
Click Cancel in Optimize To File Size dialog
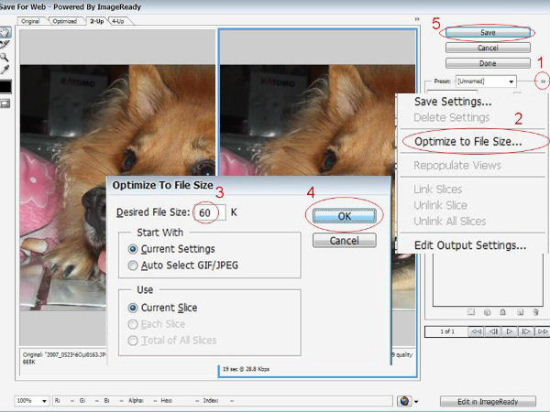(344, 241)
